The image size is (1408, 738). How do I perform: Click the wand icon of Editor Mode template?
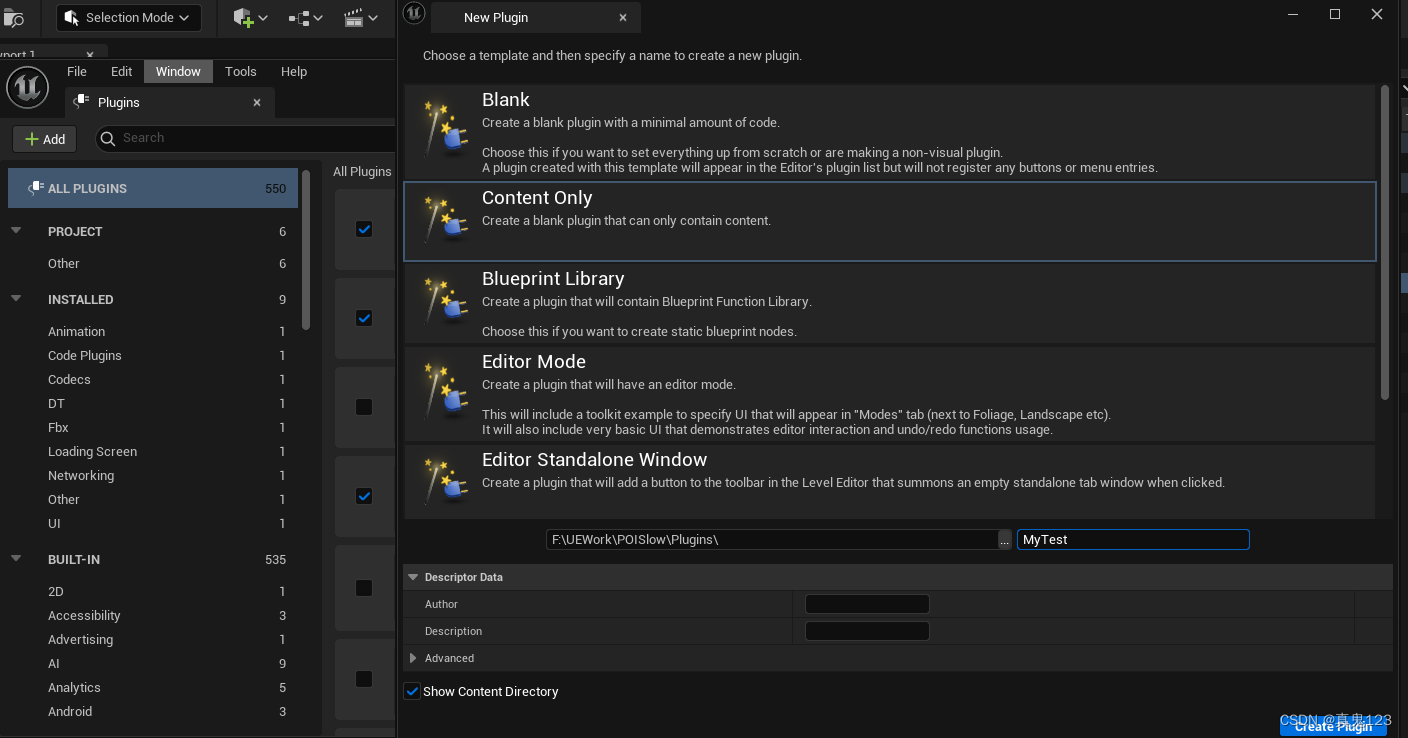(444, 390)
